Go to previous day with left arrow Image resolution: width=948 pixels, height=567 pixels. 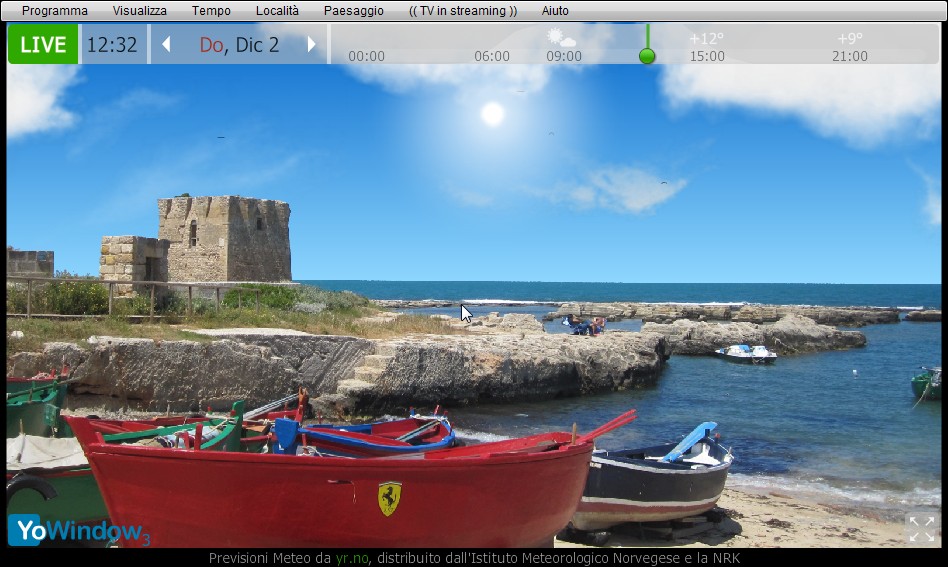(166, 45)
